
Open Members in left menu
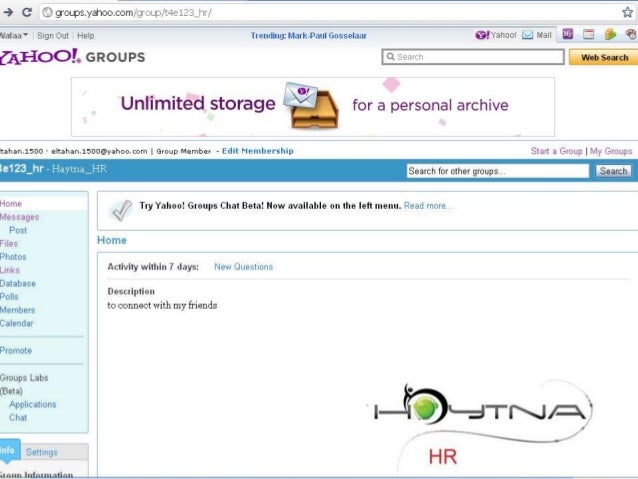coord(17,310)
